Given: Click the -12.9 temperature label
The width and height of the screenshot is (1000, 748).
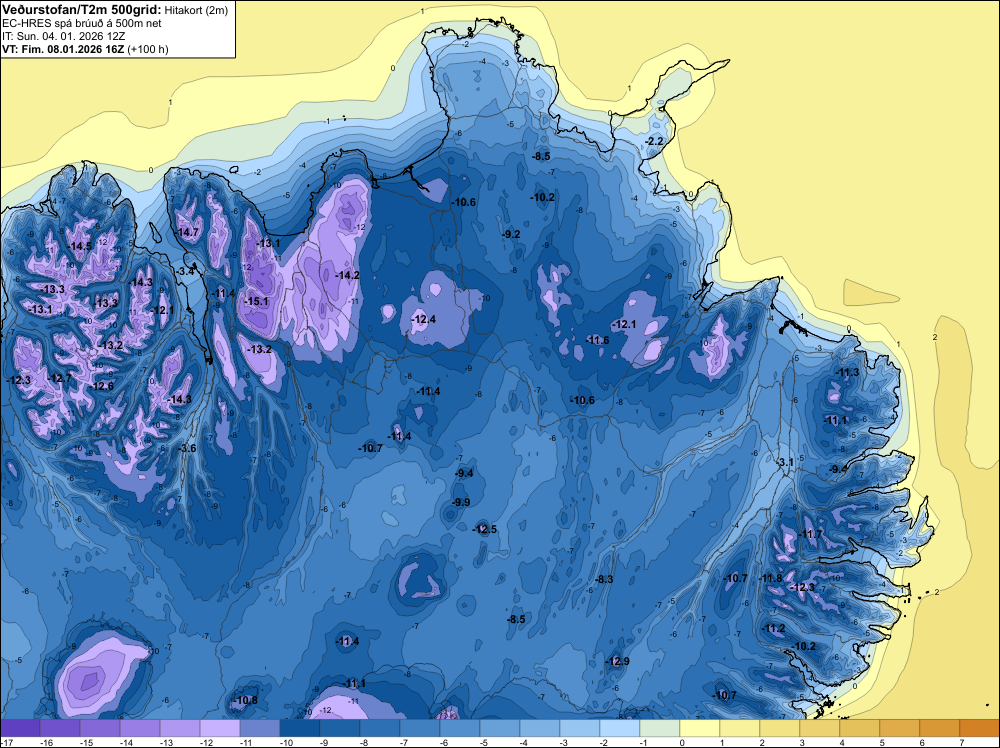Looking at the screenshot, I should (618, 661).
